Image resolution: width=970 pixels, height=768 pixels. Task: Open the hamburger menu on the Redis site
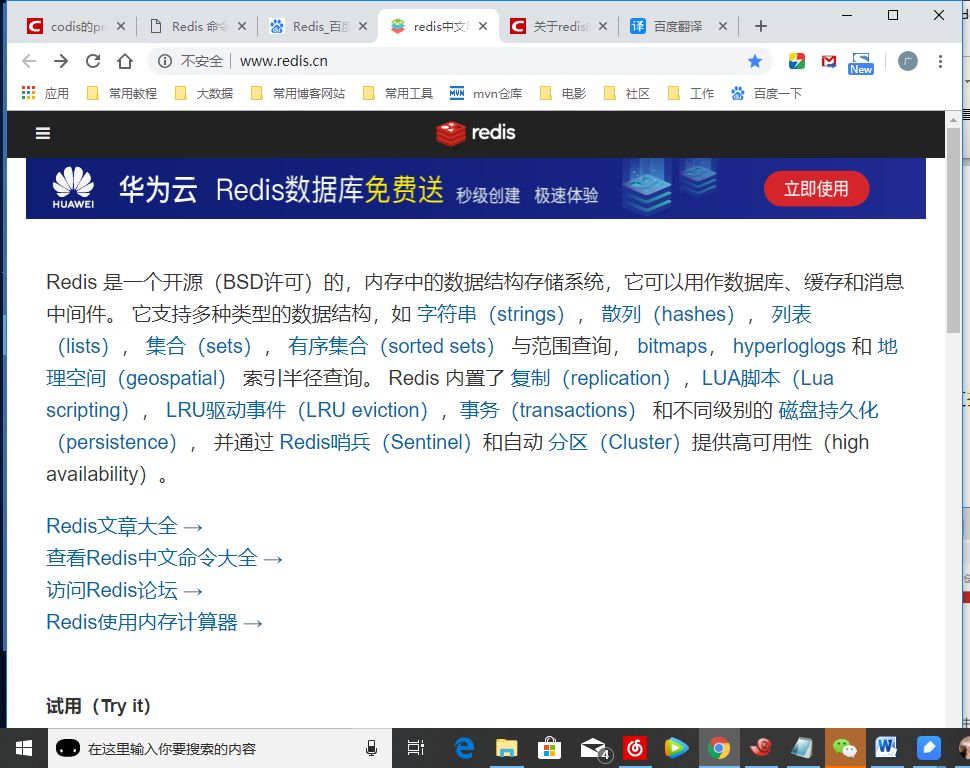[x=43, y=133]
